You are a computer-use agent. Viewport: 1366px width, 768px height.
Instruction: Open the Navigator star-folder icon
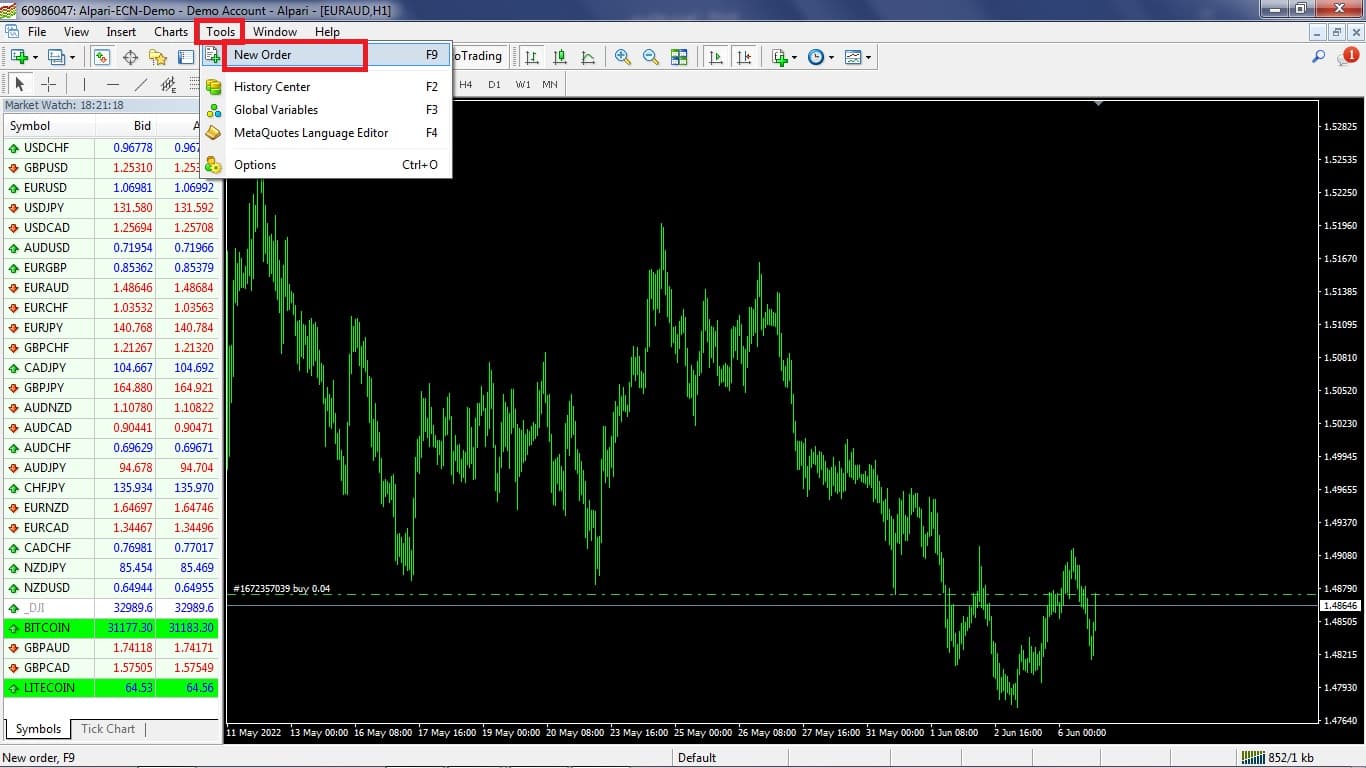tap(158, 57)
